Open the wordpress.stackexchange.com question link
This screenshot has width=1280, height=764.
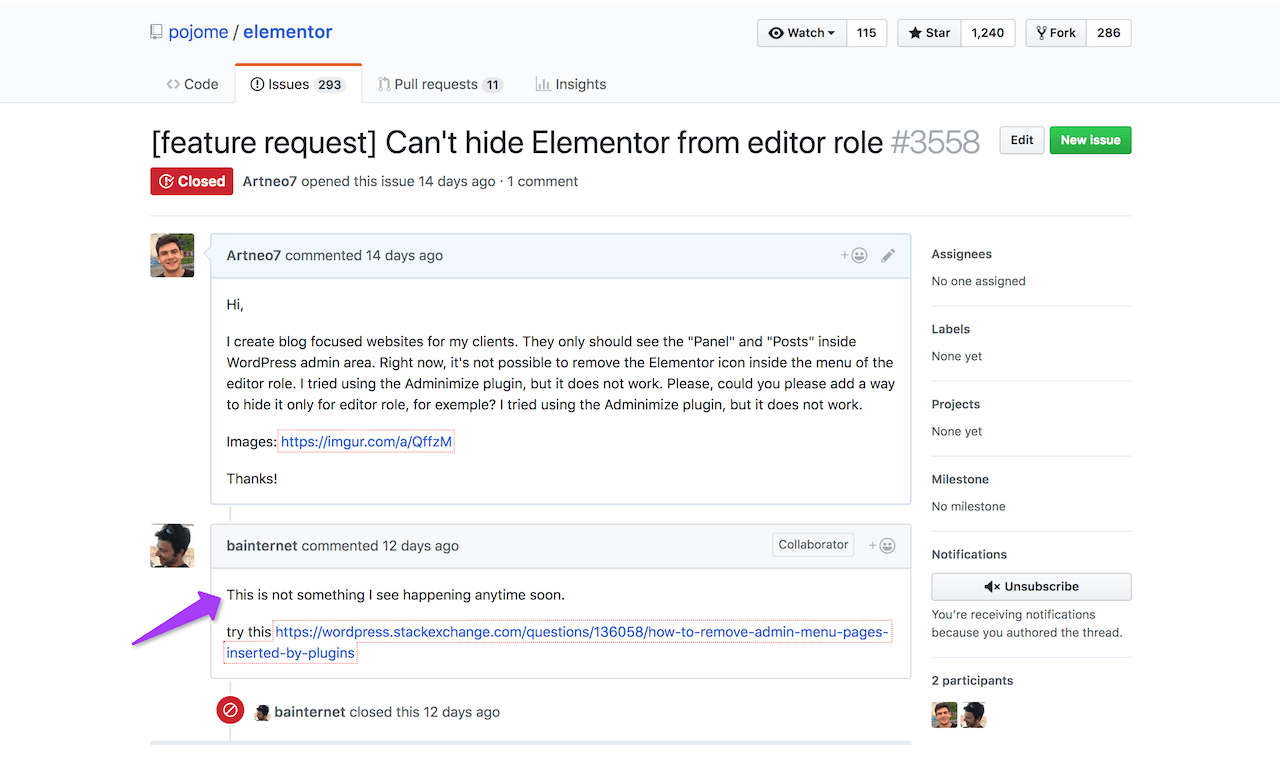(x=558, y=642)
